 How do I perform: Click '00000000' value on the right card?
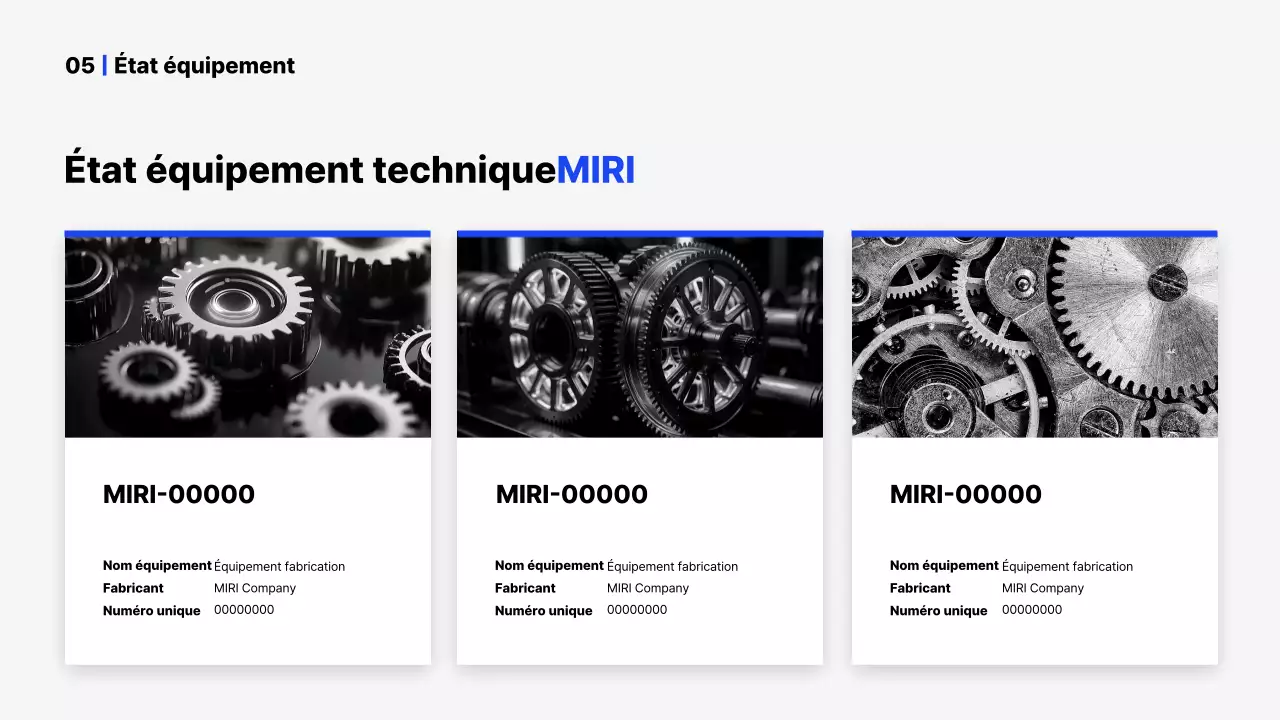(1031, 610)
